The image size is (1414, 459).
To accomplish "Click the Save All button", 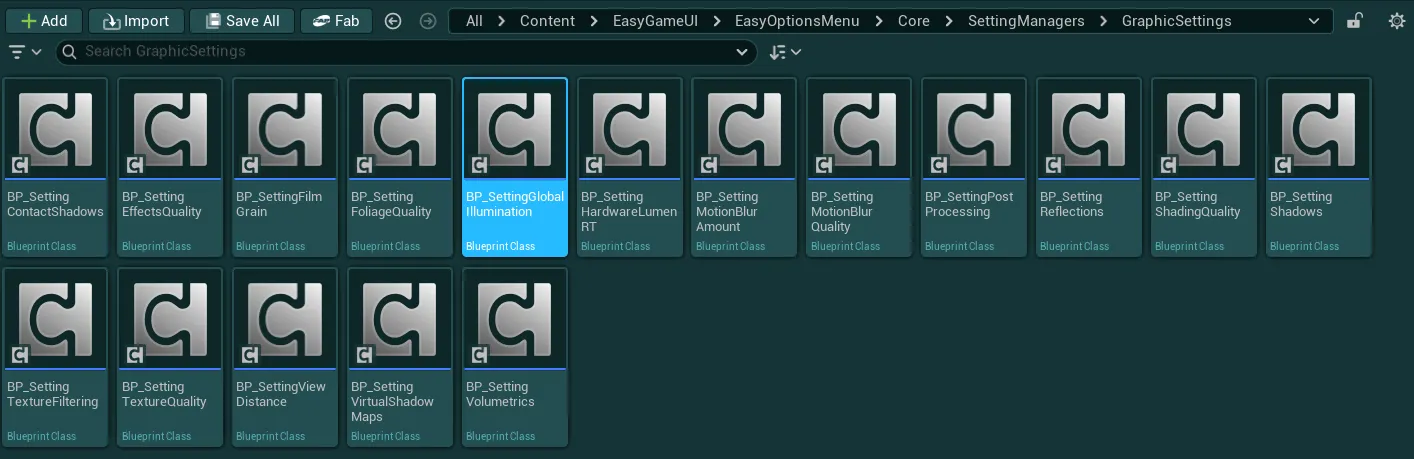I will pyautogui.click(x=242, y=21).
